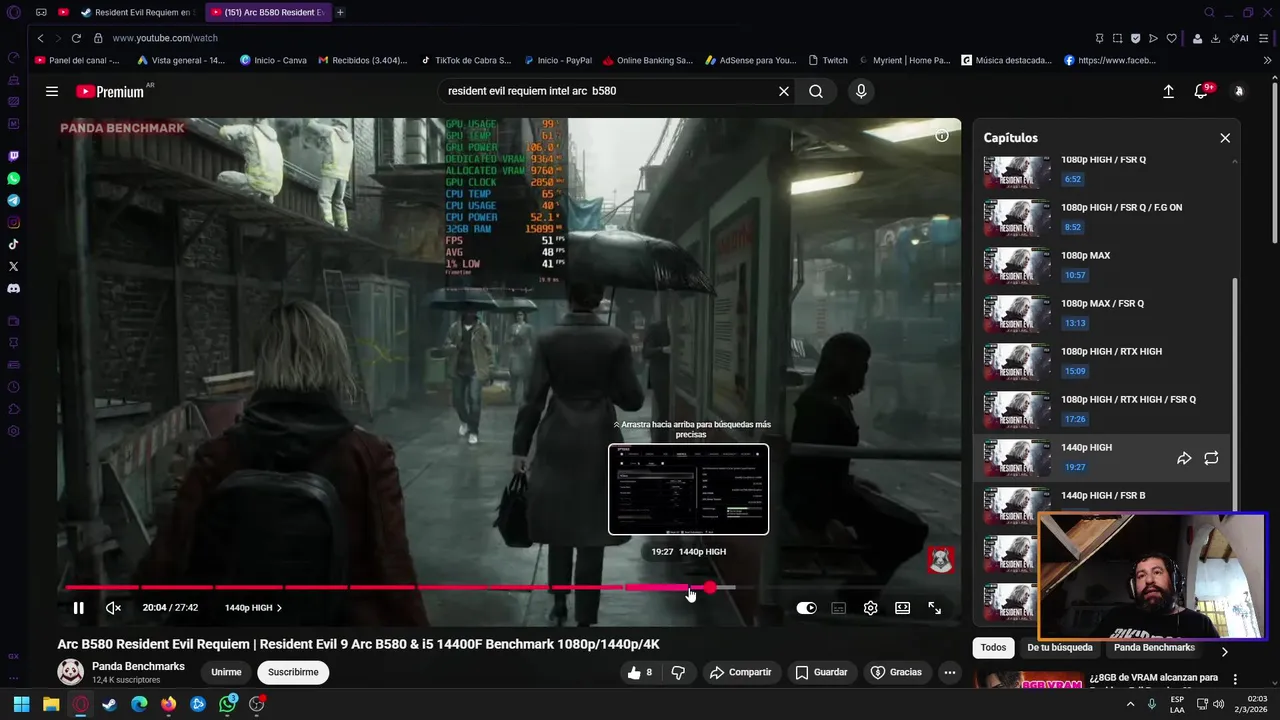Open the video settings gear
This screenshot has height=720, width=1280.
click(870, 608)
